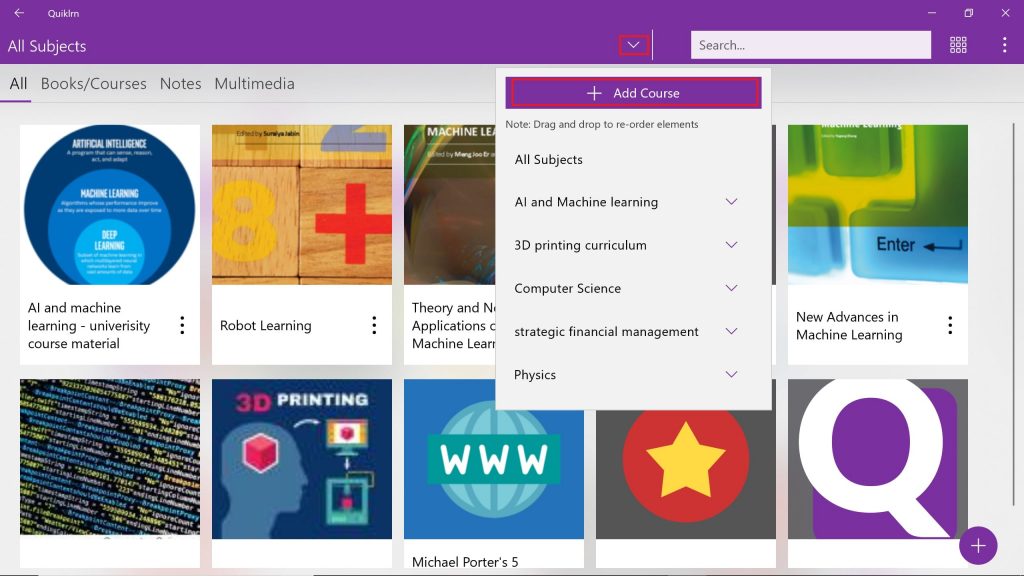Expand the strategic financial management subject
1024x576 pixels.
point(731,331)
